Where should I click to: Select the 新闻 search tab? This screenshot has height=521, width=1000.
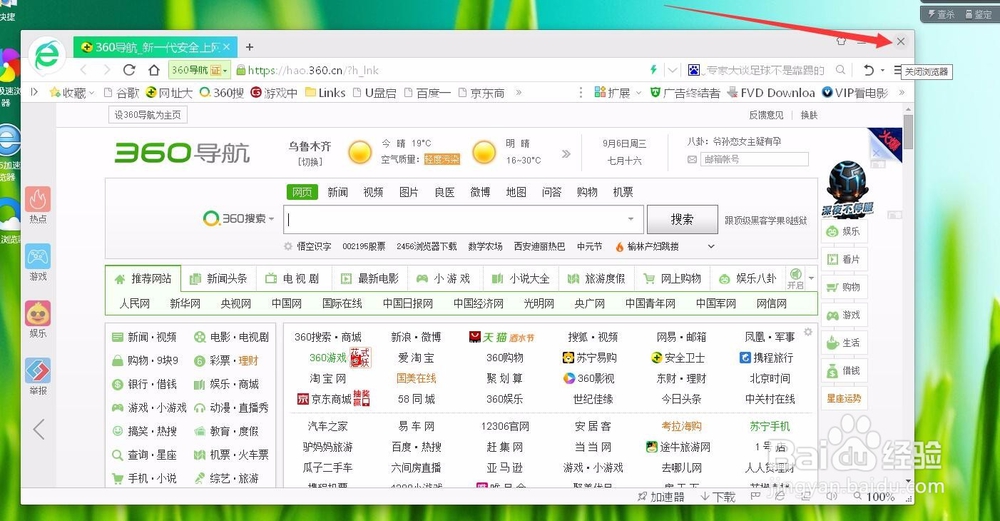(337, 192)
